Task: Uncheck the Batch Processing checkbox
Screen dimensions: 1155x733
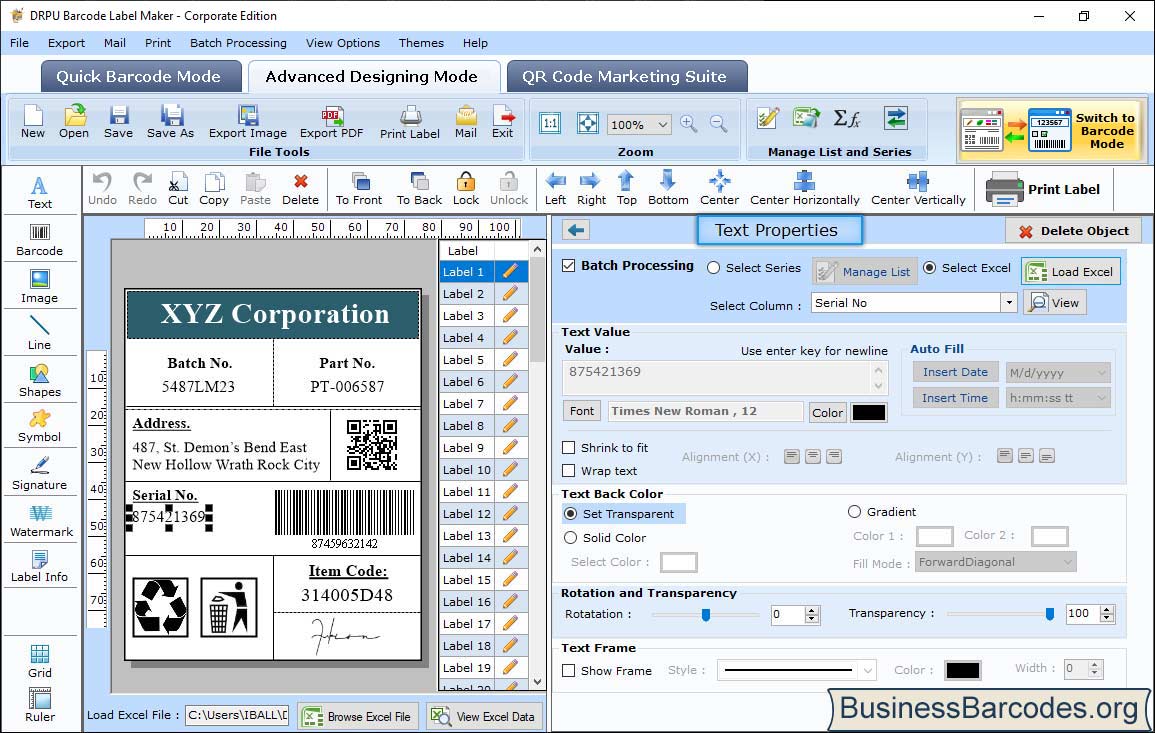Action: (569, 265)
